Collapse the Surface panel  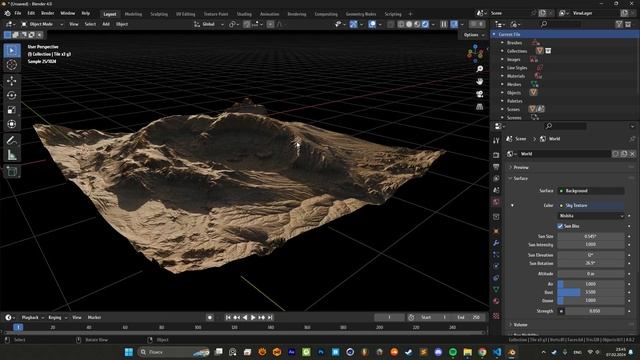[x=520, y=178]
